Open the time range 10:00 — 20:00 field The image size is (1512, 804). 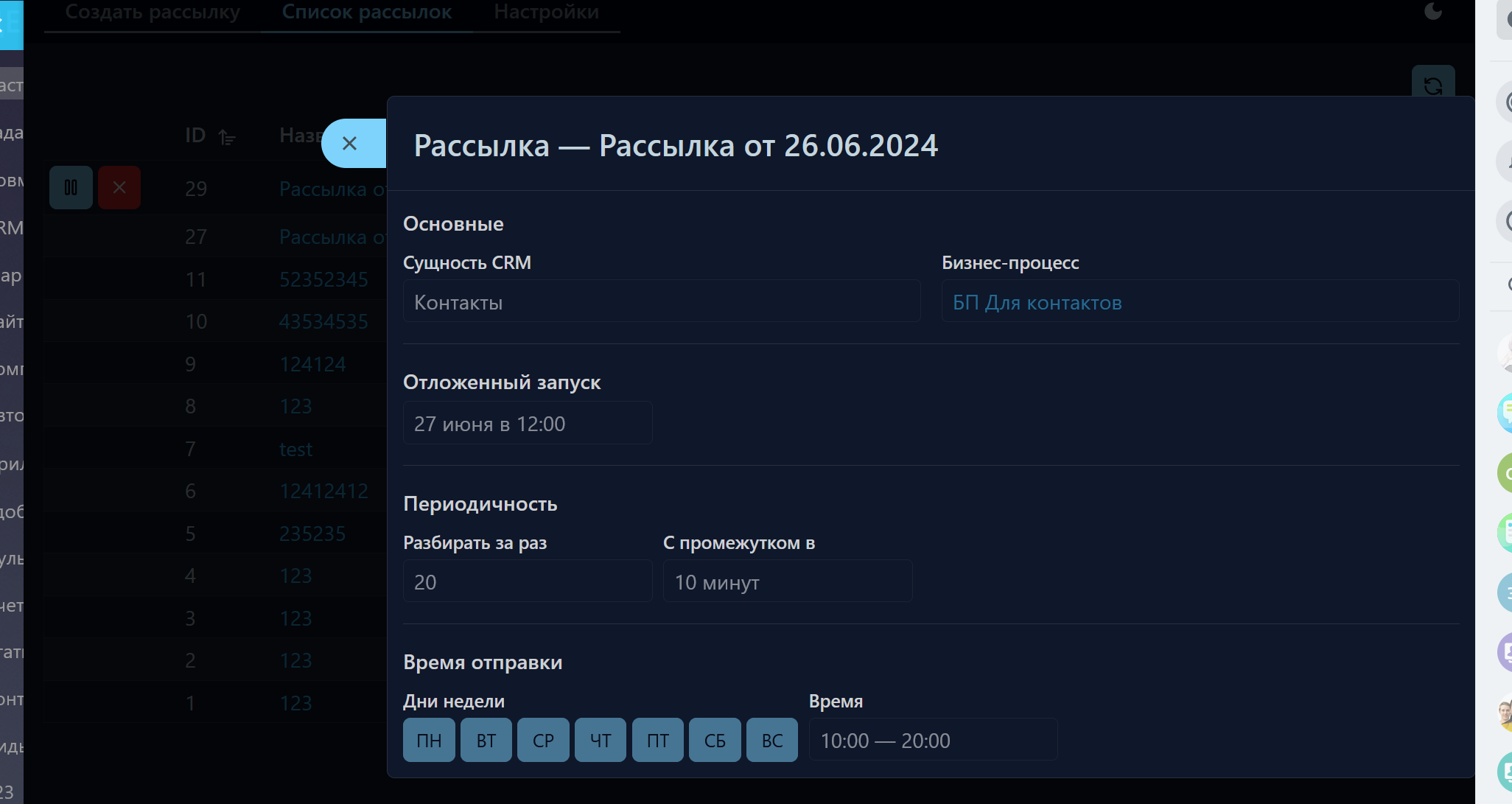coord(932,740)
